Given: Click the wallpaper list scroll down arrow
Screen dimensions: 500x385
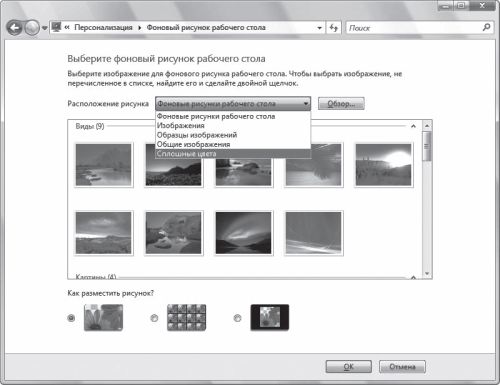Looking at the screenshot, I should point(427,274).
